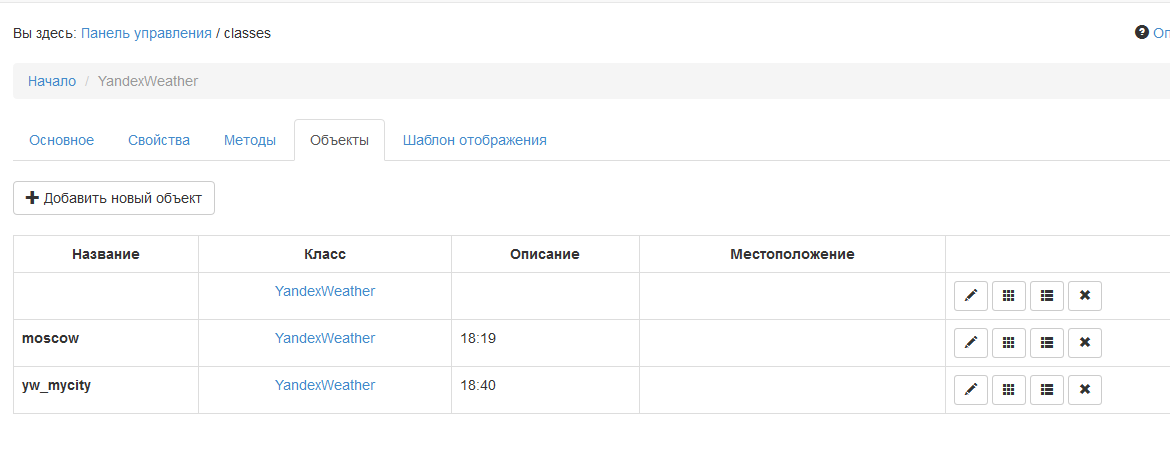Image resolution: width=1170 pixels, height=456 pixels.
Task: Go to the Начало breadcrumb link
Action: [x=52, y=81]
